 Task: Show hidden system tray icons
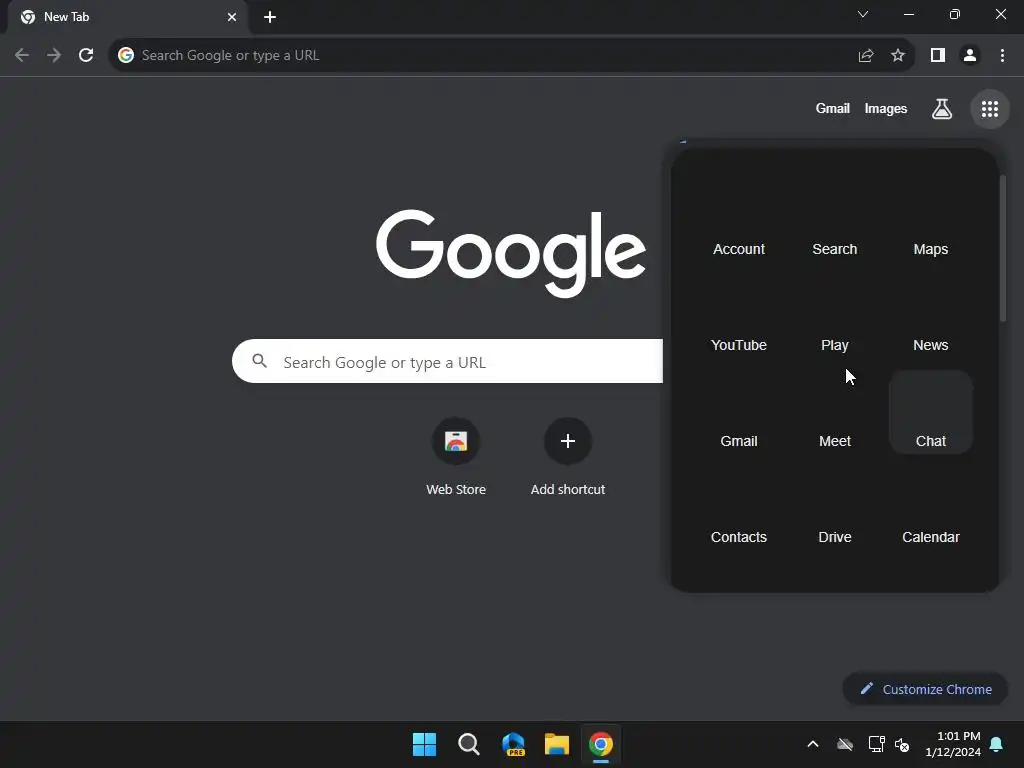pyautogui.click(x=813, y=744)
